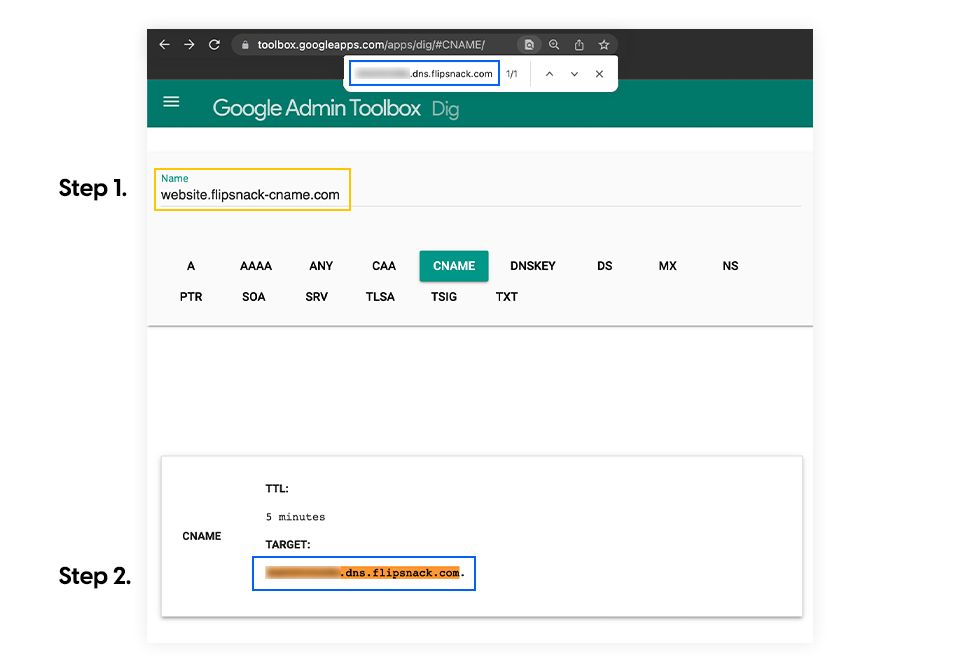
Task: Click the next-match down chevron in find bar
Action: (574, 73)
